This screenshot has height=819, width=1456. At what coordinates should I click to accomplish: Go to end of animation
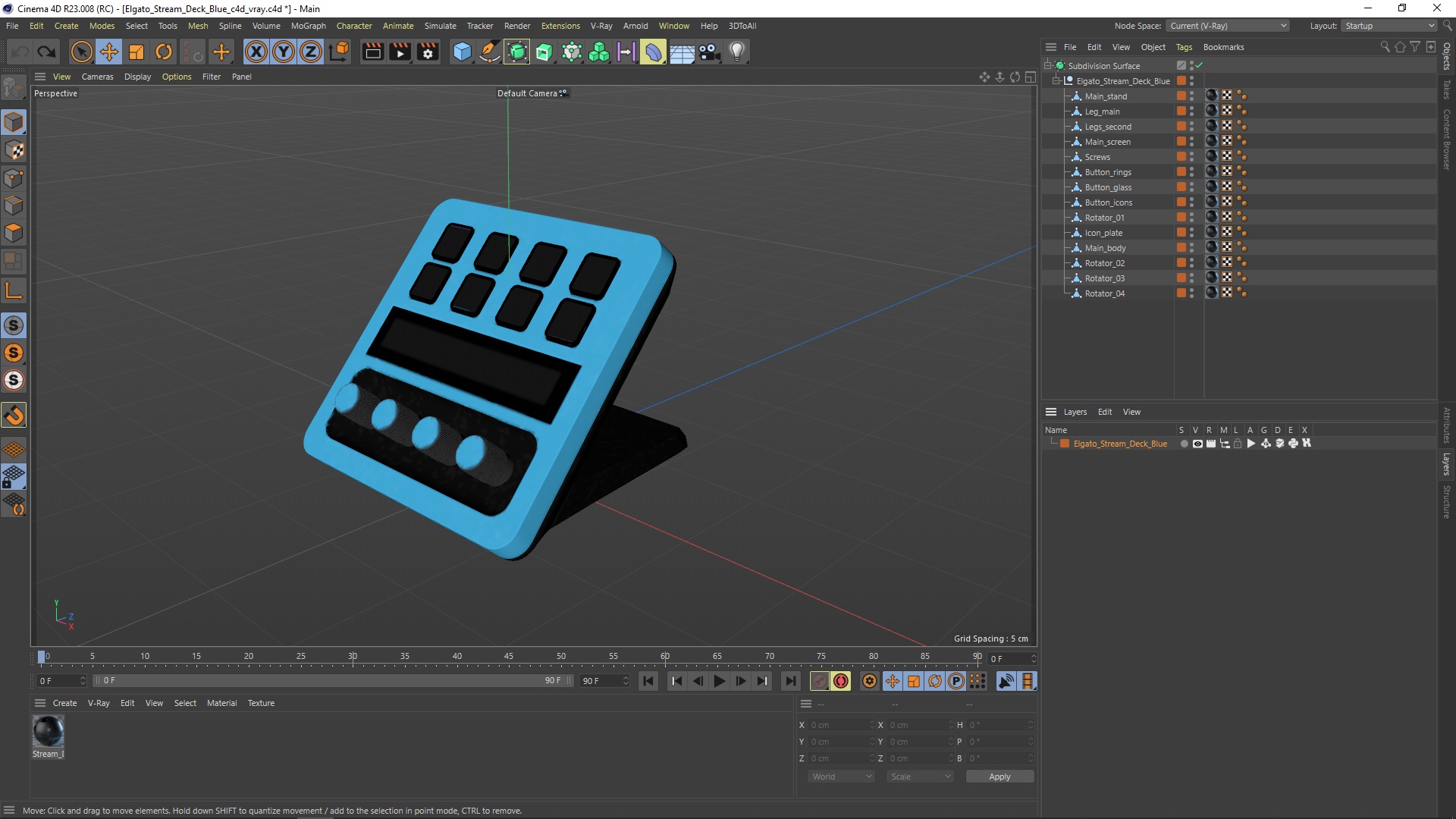790,681
